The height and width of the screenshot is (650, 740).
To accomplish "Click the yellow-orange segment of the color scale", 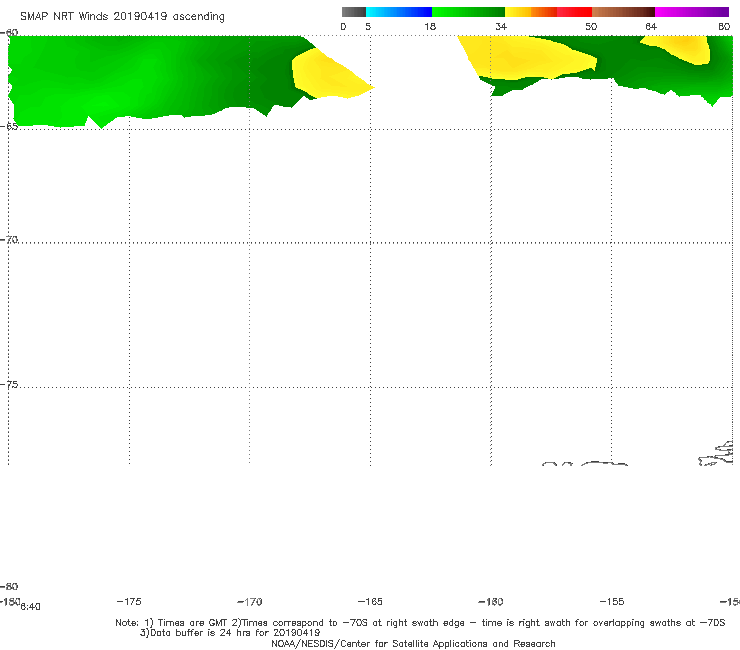I will [x=531, y=12].
